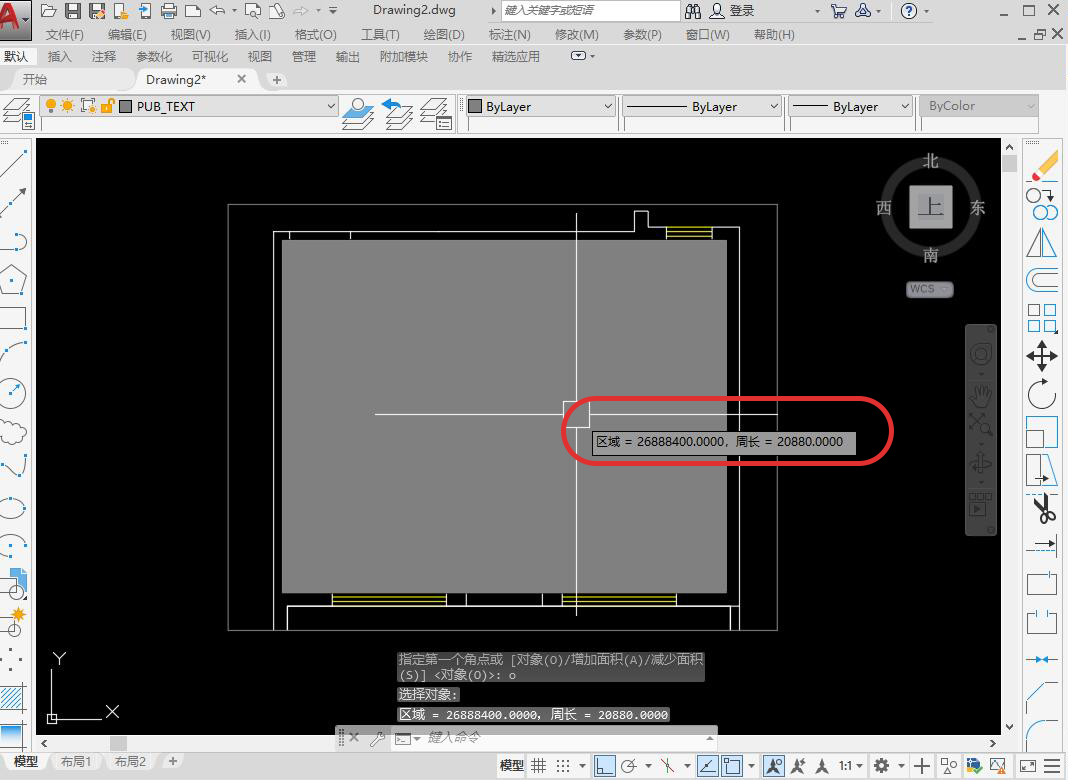Screen dimensions: 1068x780
Task: Click the Open file icon
Action: pos(48,11)
